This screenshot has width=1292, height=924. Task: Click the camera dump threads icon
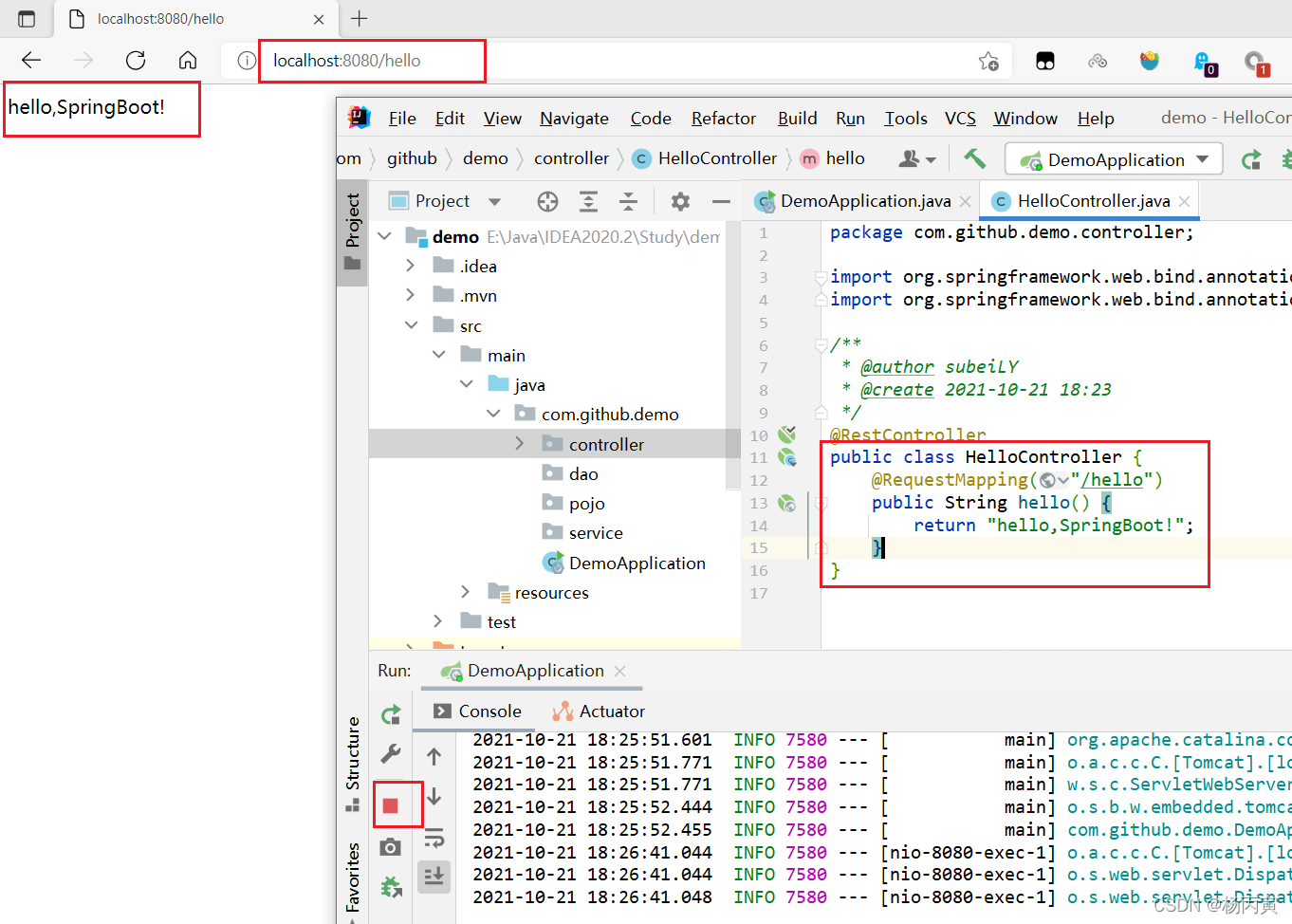click(x=390, y=846)
